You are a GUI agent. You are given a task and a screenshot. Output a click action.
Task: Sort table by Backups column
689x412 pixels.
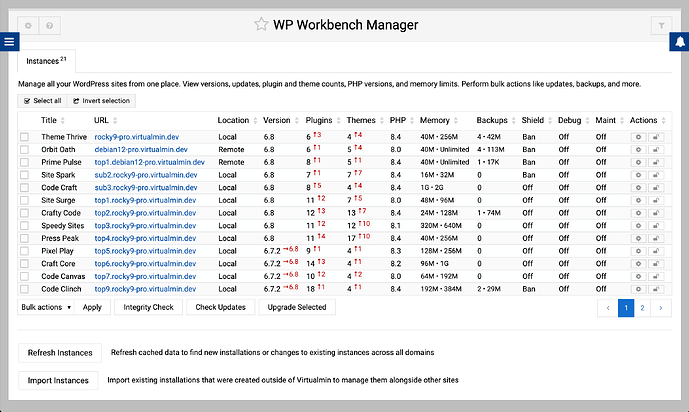(x=496, y=120)
